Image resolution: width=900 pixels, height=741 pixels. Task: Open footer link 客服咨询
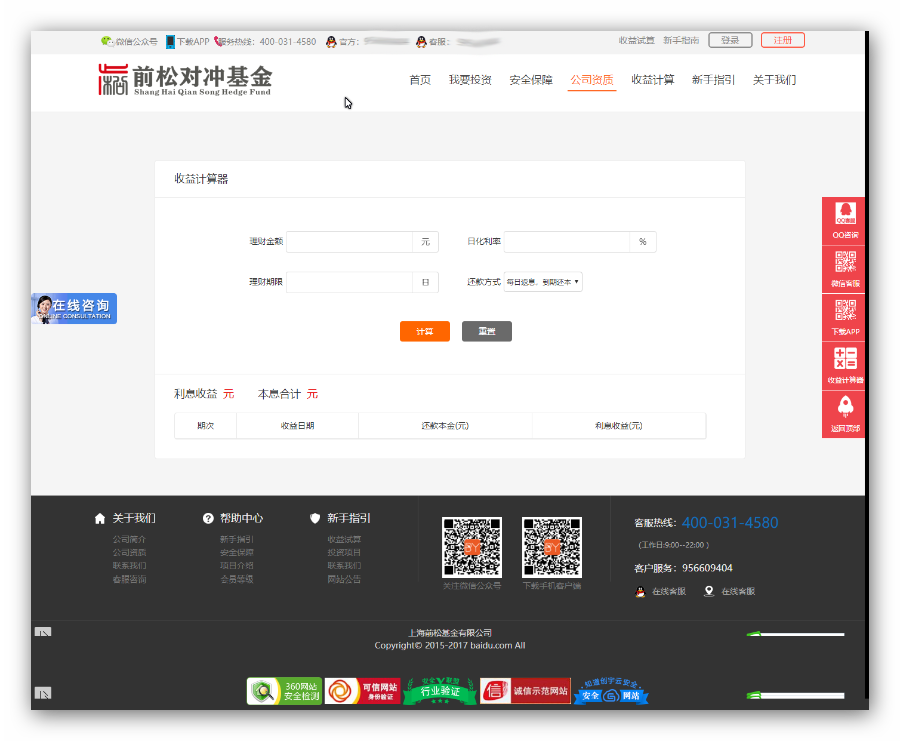[x=129, y=580]
